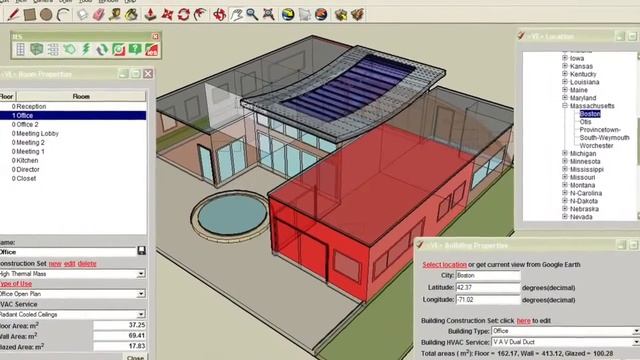Screen dimensions: 640x360
Task: Click the orange globe place model icon
Action: pyautogui.click(x=321, y=15)
